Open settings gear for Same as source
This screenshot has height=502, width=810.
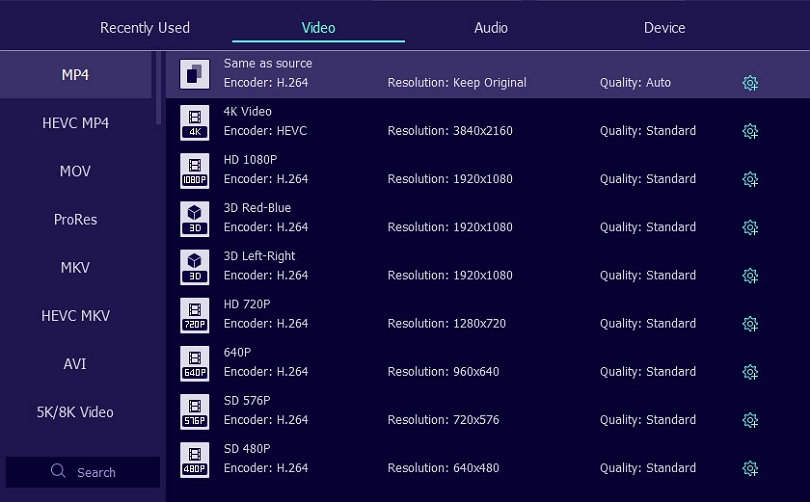pyautogui.click(x=750, y=83)
